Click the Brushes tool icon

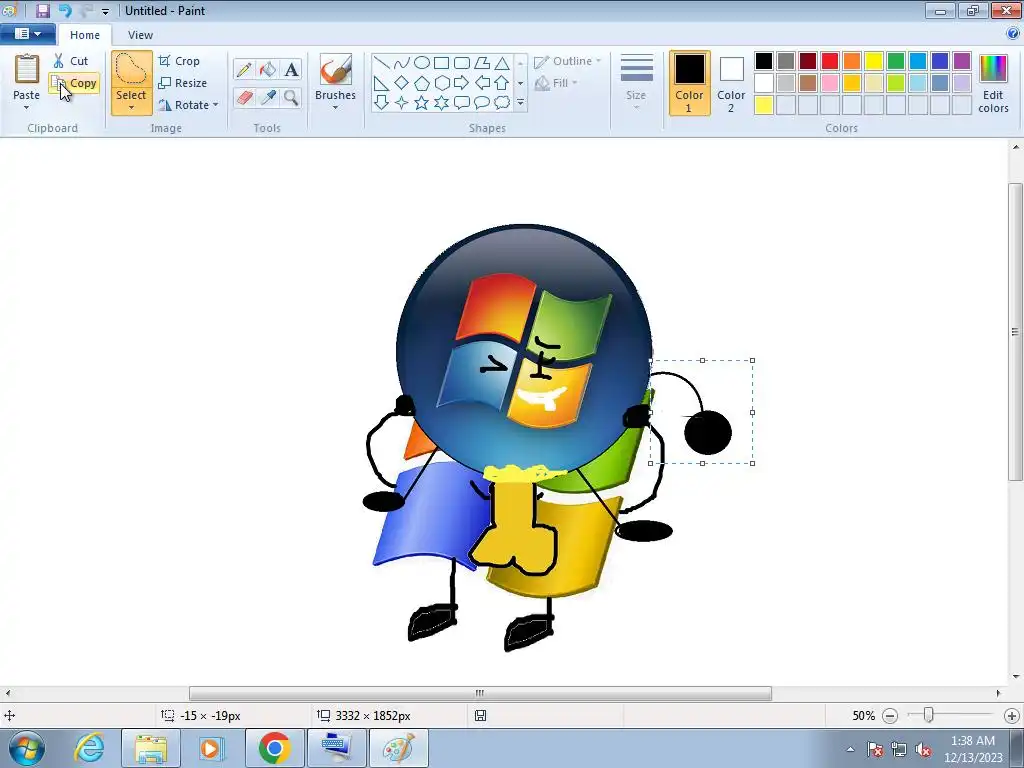(x=335, y=69)
